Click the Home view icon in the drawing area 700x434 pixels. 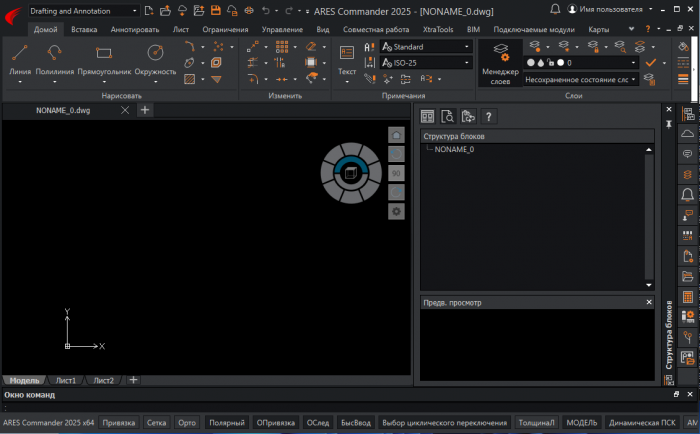coord(396,134)
